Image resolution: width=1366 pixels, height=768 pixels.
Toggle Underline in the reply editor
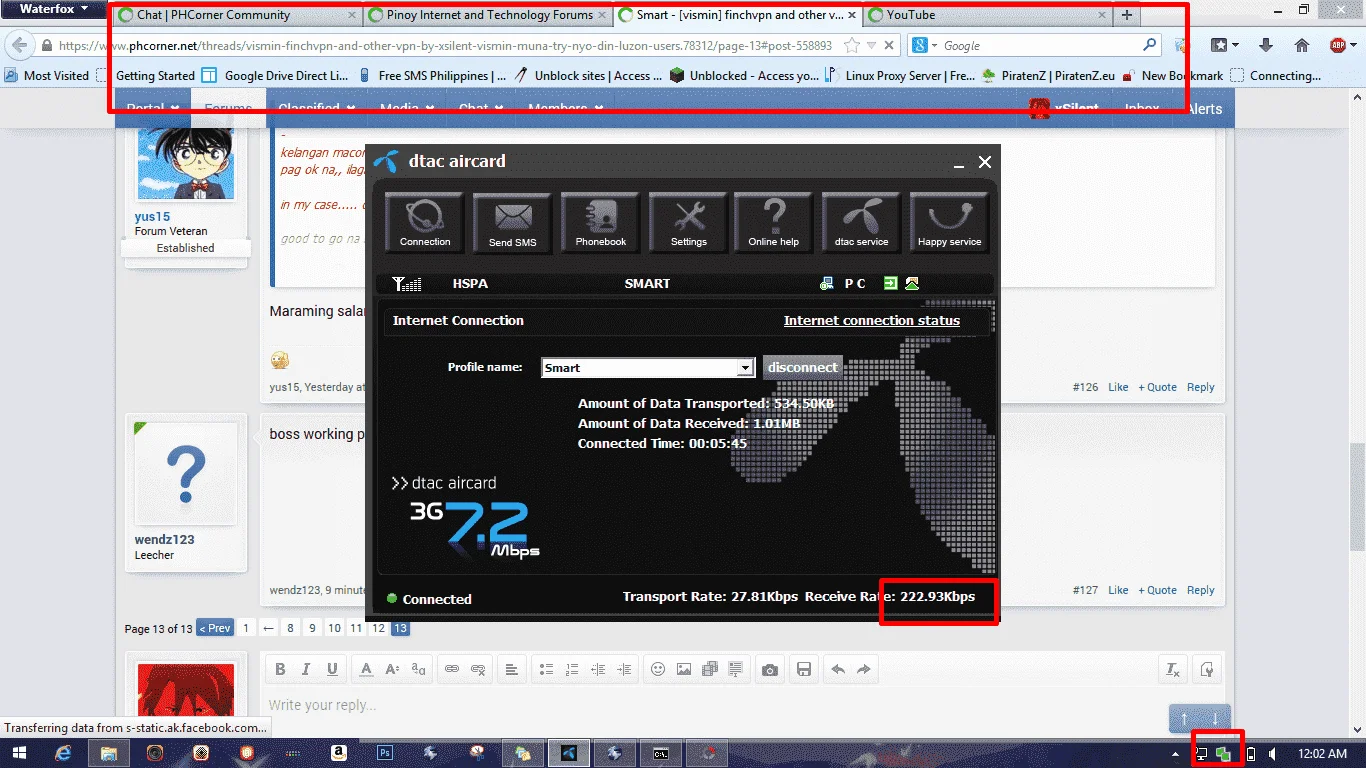[332, 670]
